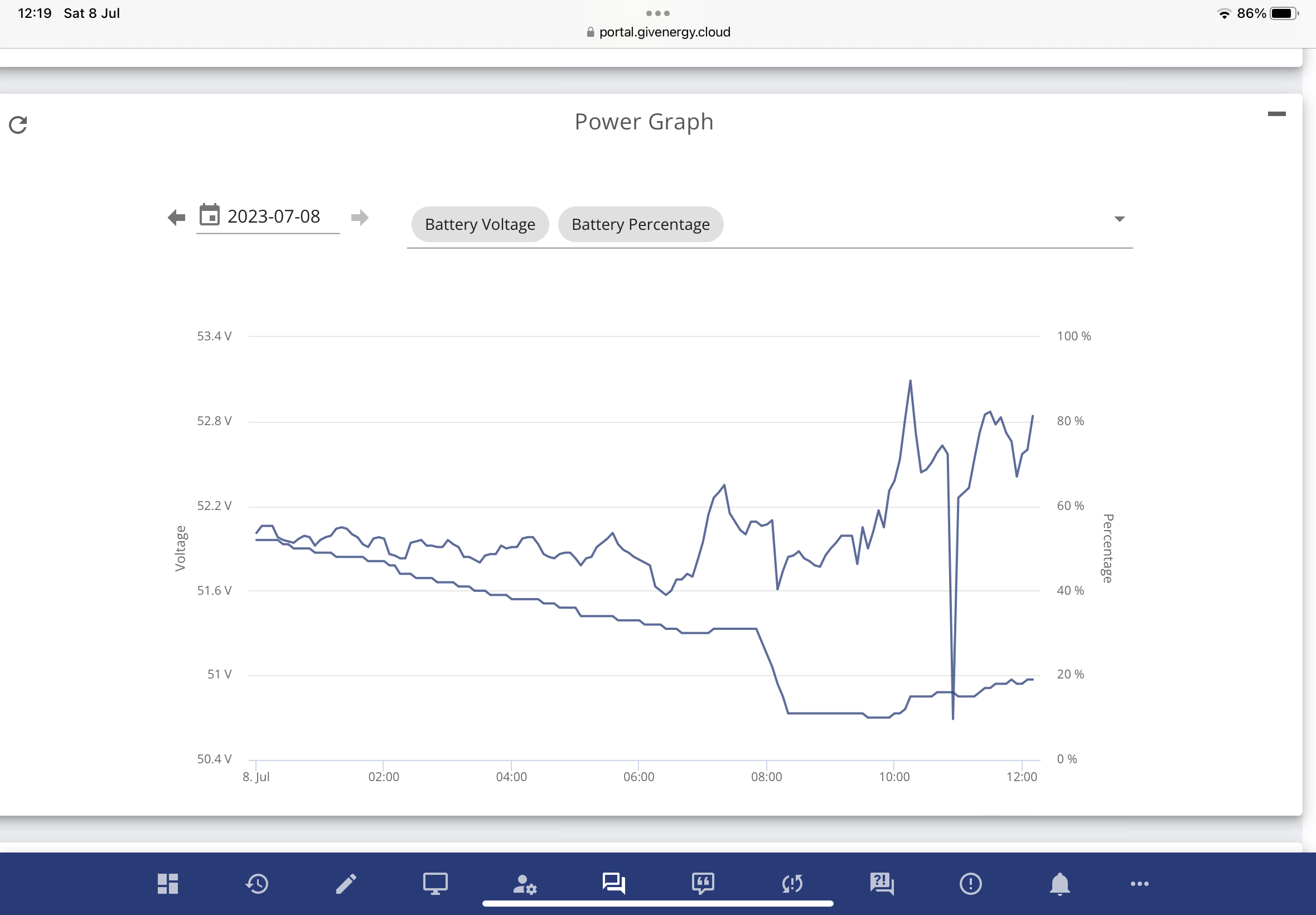Image resolution: width=1316 pixels, height=915 pixels.
Task: Open the help question chat icon
Action: [x=882, y=883]
